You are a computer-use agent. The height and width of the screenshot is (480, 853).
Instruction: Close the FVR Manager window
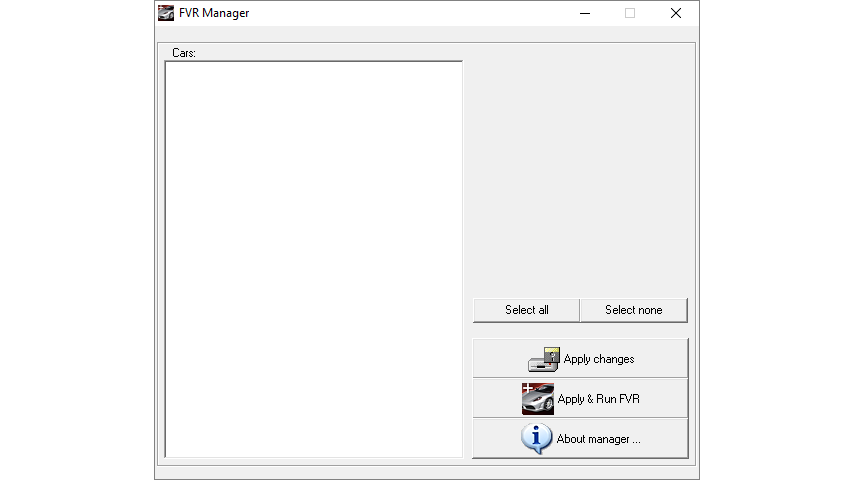[x=676, y=13]
